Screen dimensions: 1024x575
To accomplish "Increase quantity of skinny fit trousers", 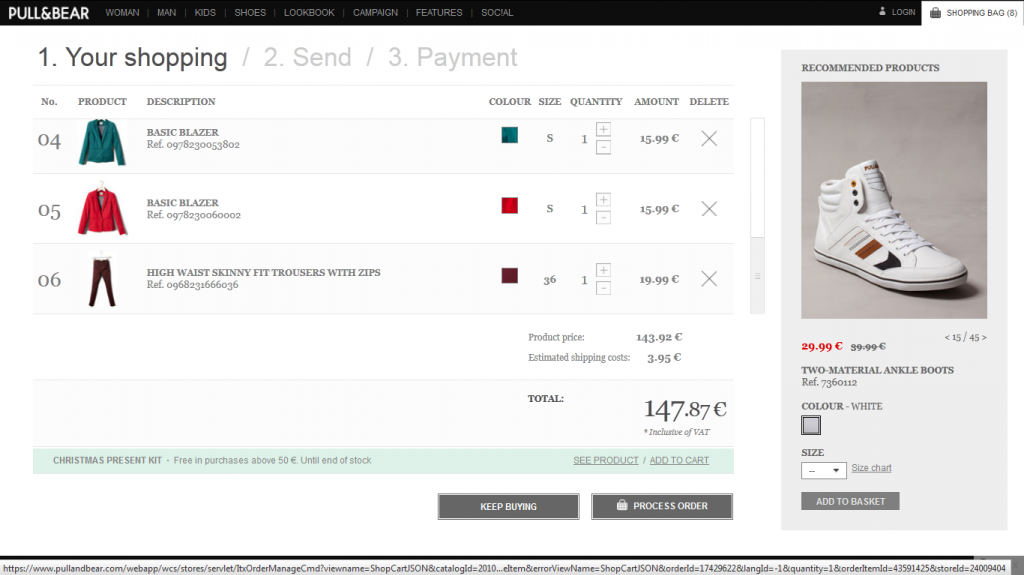I will tap(603, 270).
